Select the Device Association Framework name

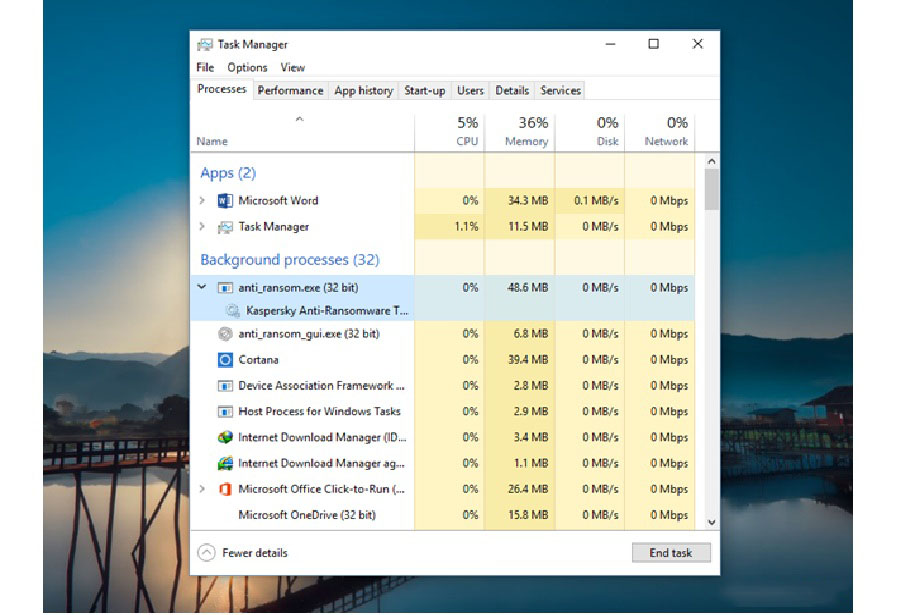[321, 386]
